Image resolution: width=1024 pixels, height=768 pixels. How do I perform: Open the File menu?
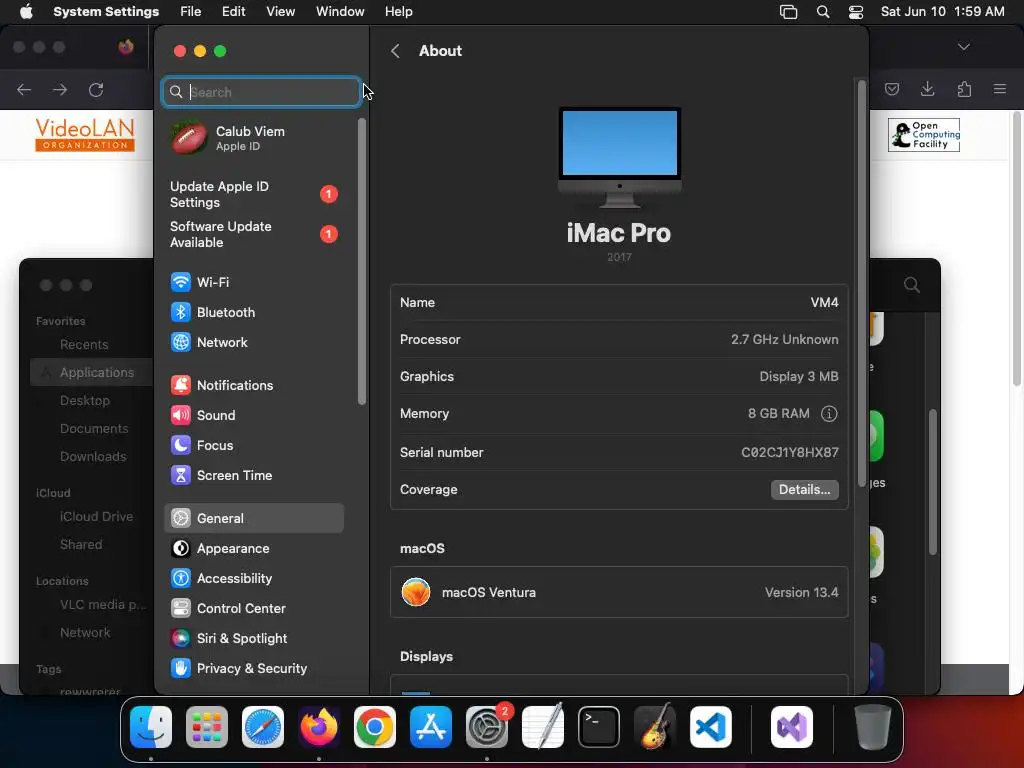coord(191,12)
